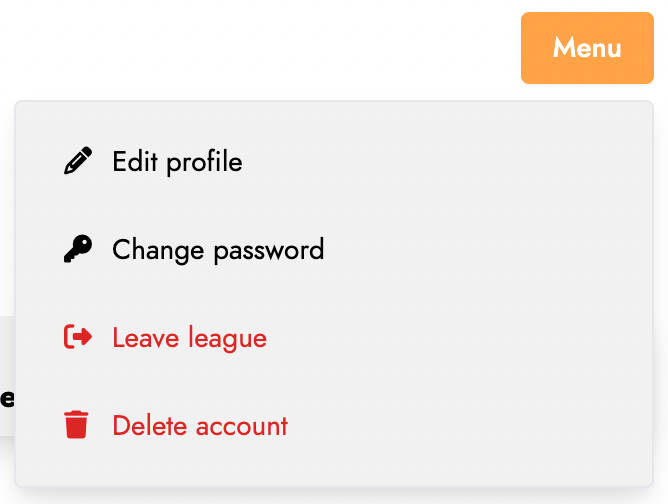Exit the league using the arrow-bracket symbol
Screen dimensions: 668x504
pos(78,337)
